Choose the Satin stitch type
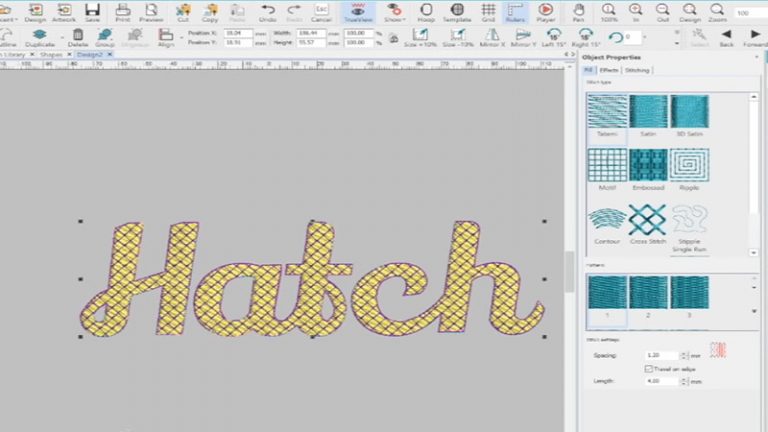 click(x=648, y=116)
